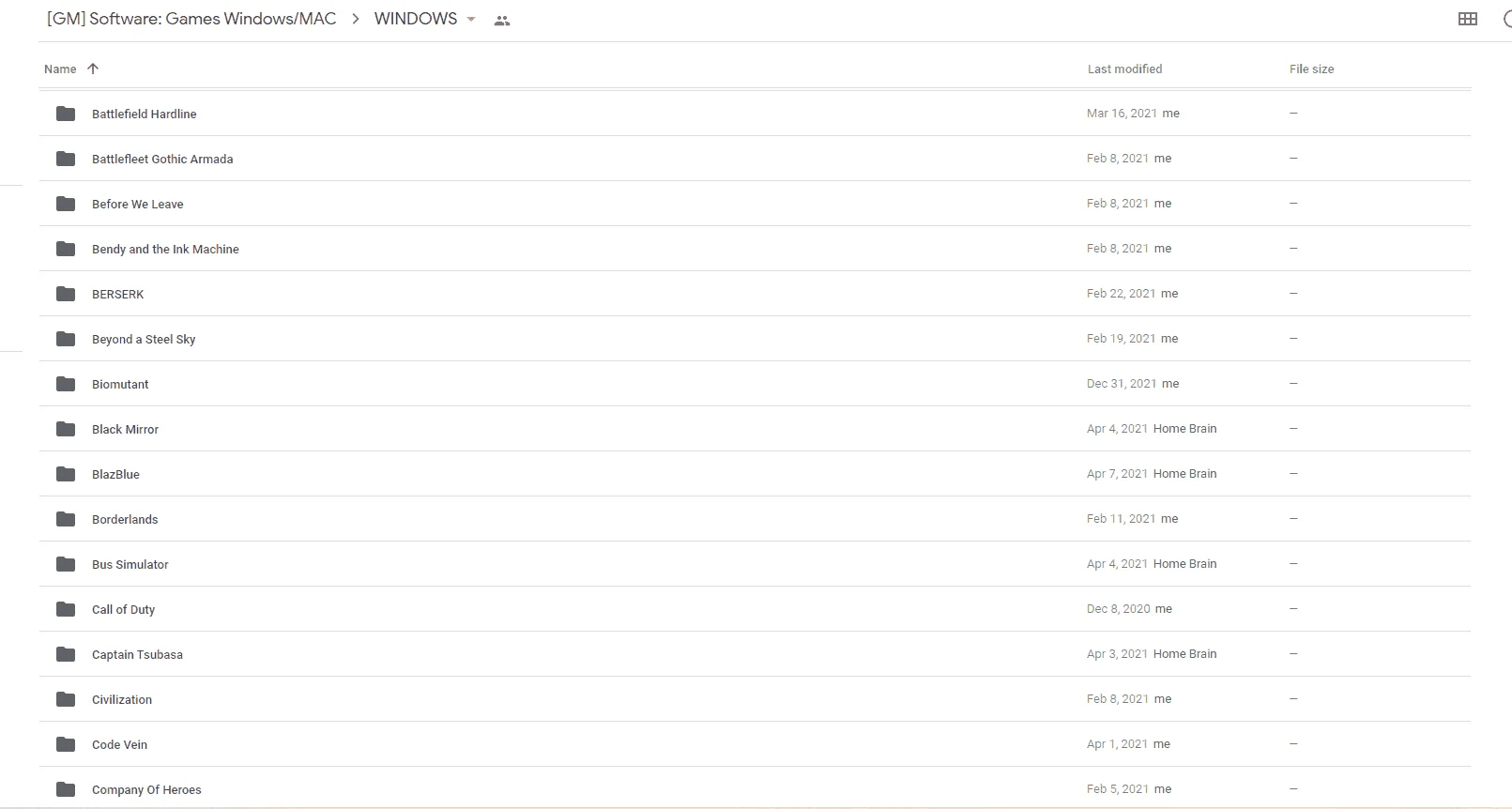
Task: Open WINDOWS folder dropdown arrow
Action: pos(471,20)
